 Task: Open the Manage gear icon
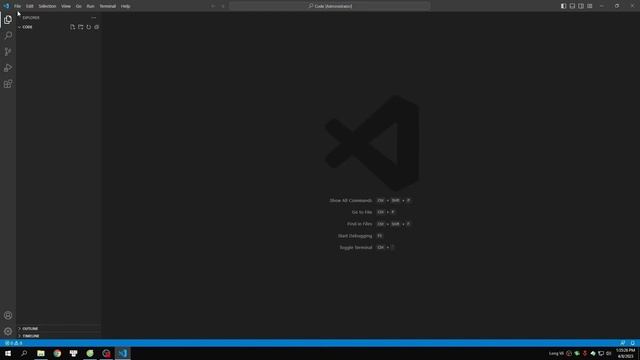tap(8, 331)
